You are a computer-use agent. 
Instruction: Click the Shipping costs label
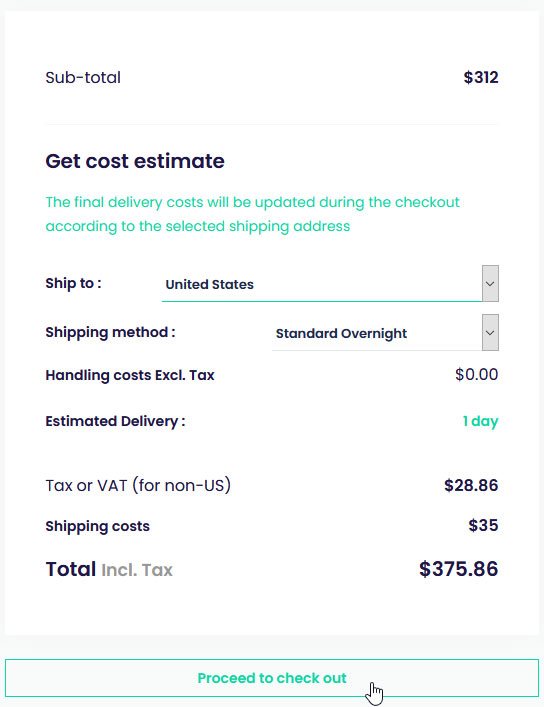[x=97, y=526]
